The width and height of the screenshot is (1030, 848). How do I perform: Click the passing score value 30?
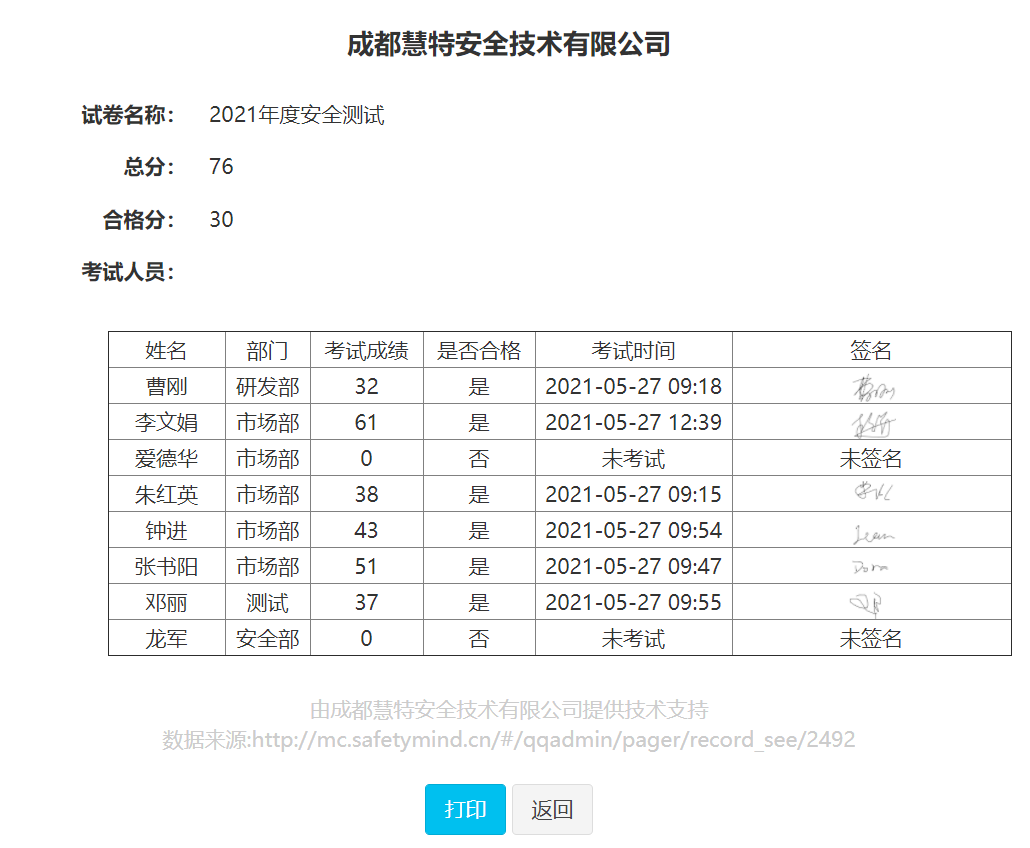click(221, 219)
